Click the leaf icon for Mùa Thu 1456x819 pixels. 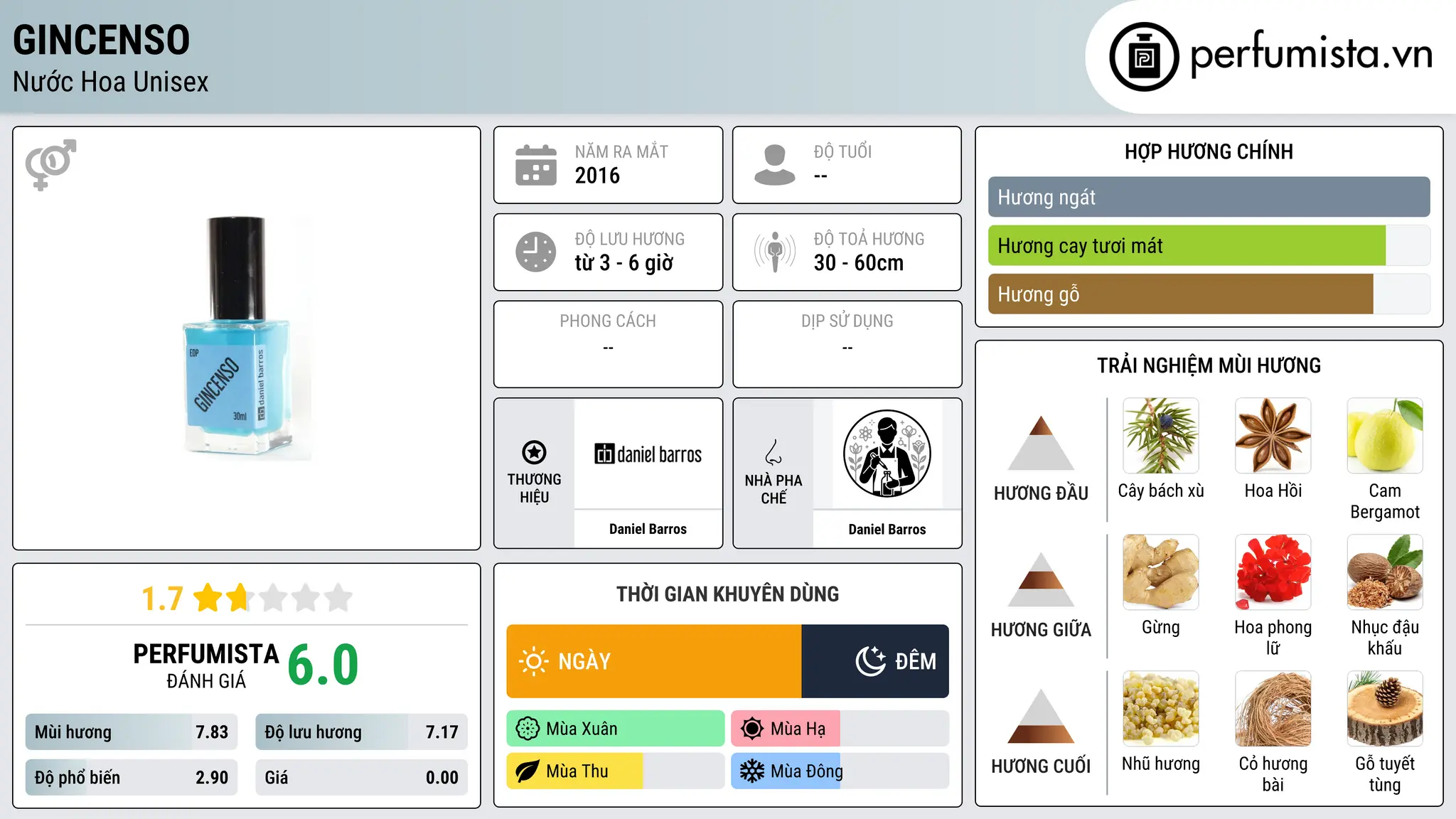pos(528,771)
